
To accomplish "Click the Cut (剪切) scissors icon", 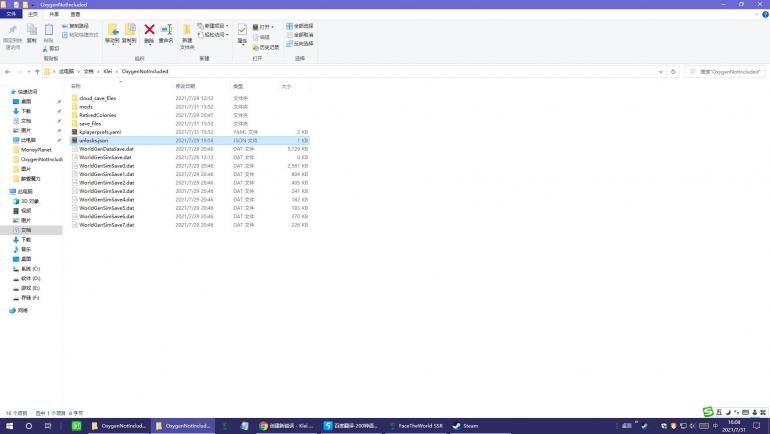I will 51,49.
